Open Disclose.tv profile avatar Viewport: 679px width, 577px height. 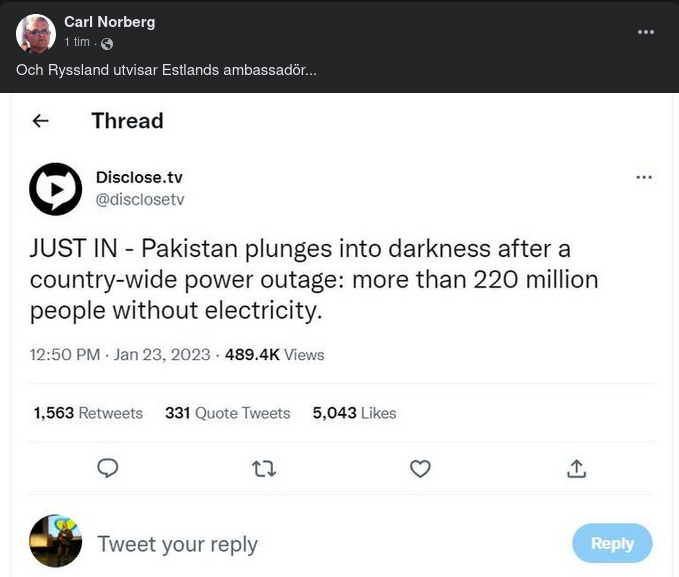(x=55, y=188)
